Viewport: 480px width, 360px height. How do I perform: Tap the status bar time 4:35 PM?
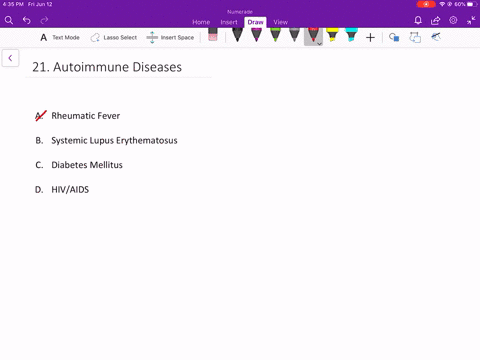13,4
